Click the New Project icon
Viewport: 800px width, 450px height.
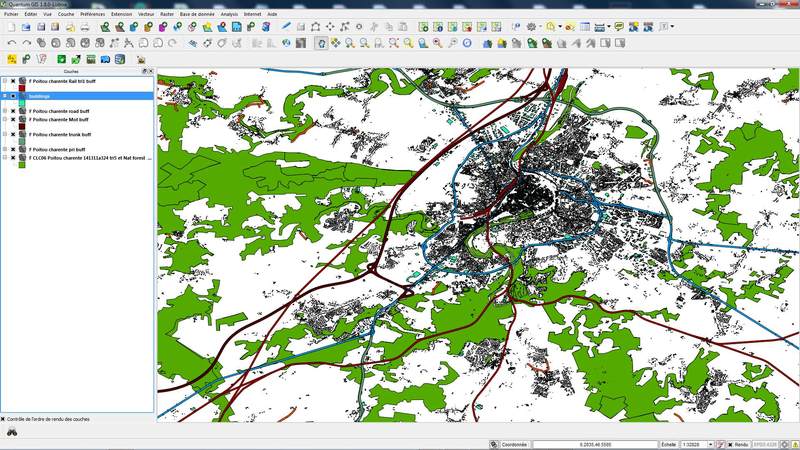(11, 27)
